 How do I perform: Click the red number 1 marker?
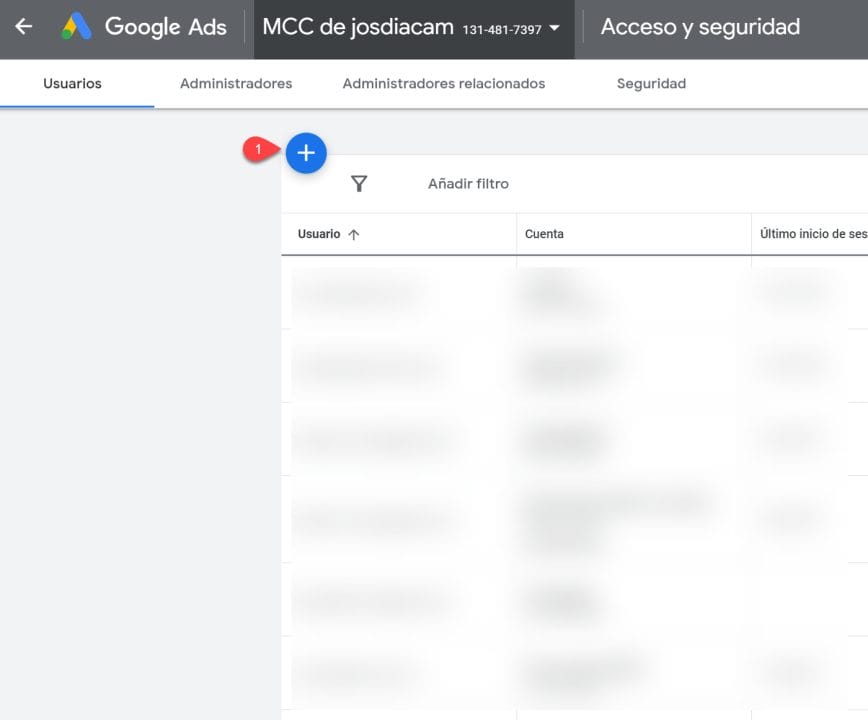pyautogui.click(x=259, y=150)
